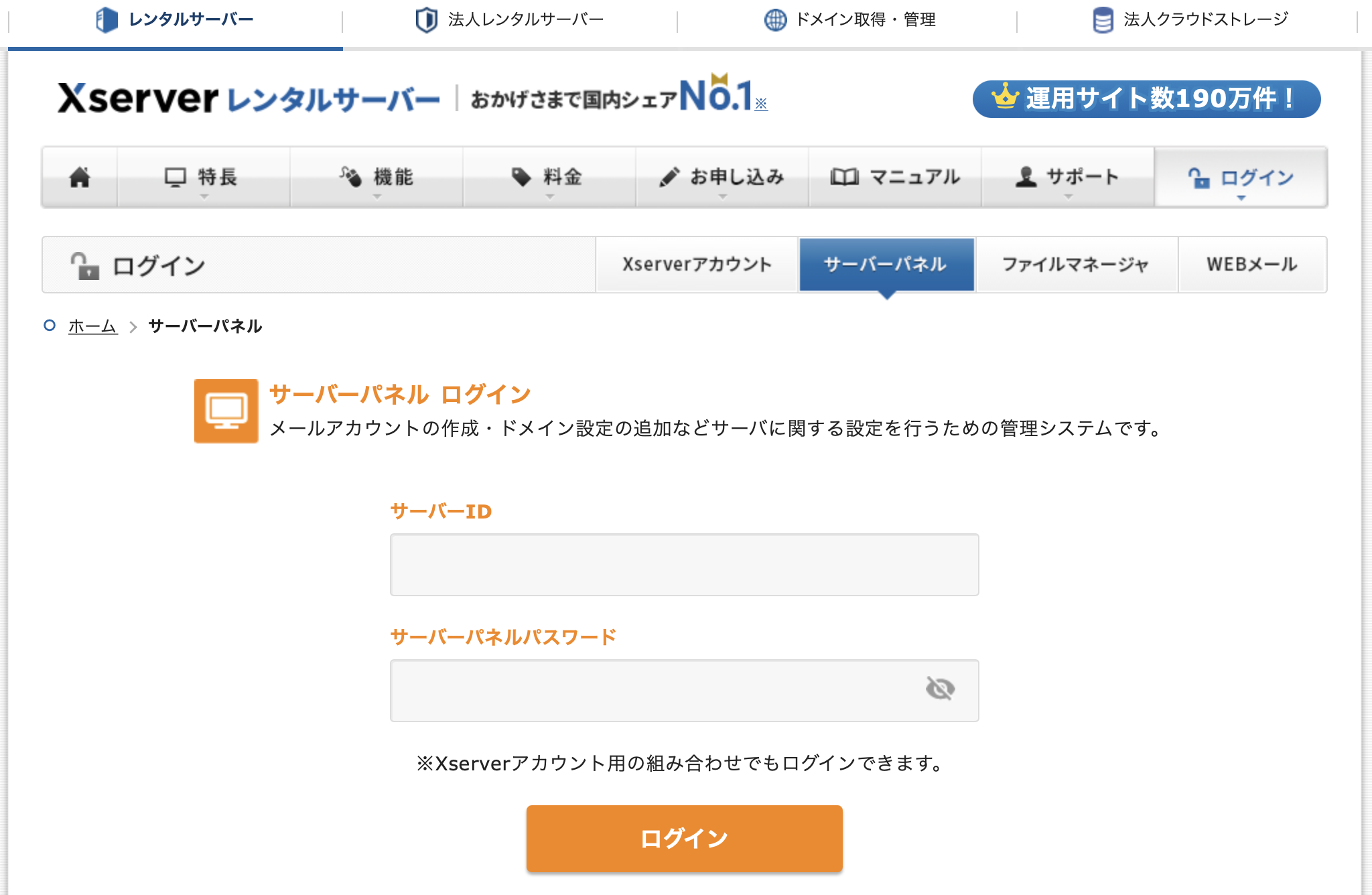Switch to the Xserverアカウント tab
This screenshot has height=895, width=1372.
[x=697, y=265]
